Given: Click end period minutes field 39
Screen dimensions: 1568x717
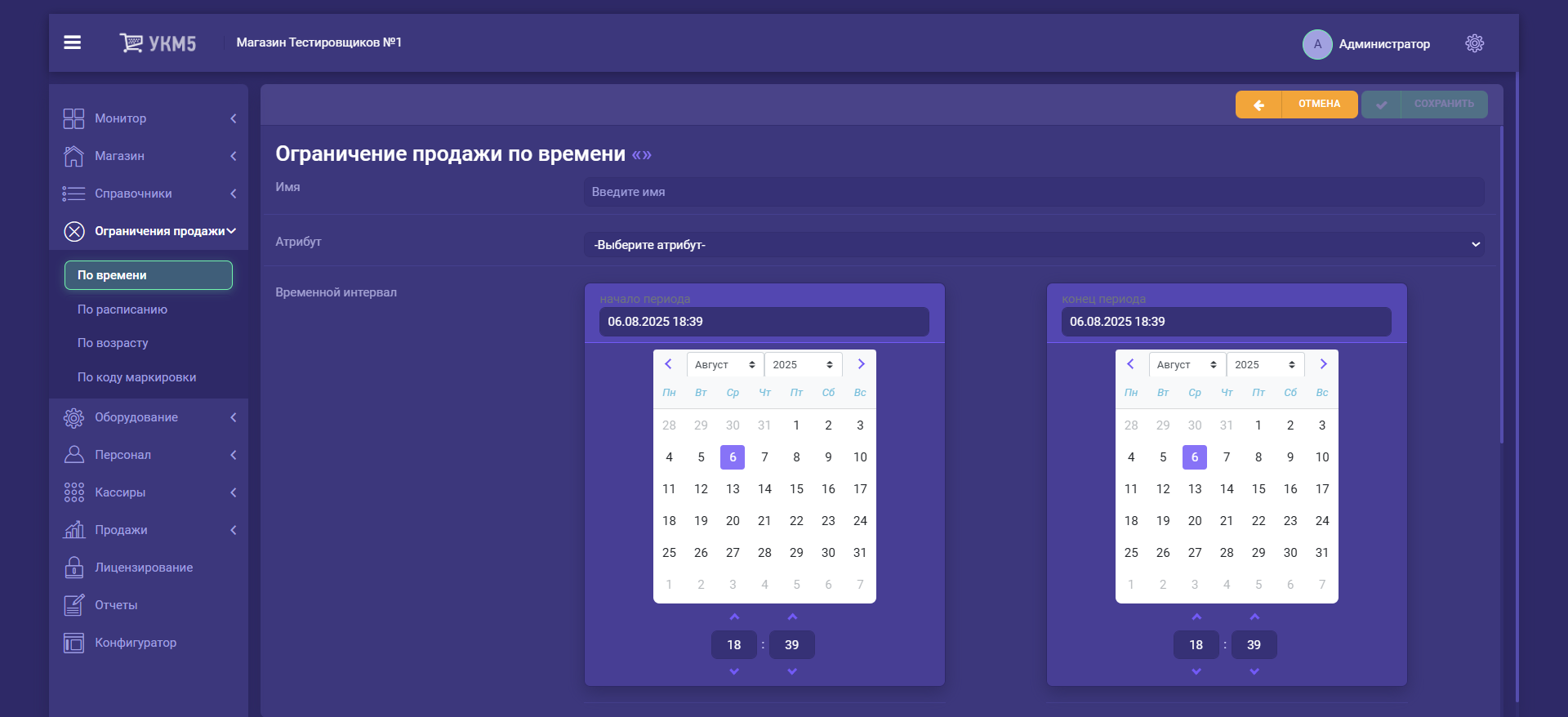Looking at the screenshot, I should pos(1254,645).
